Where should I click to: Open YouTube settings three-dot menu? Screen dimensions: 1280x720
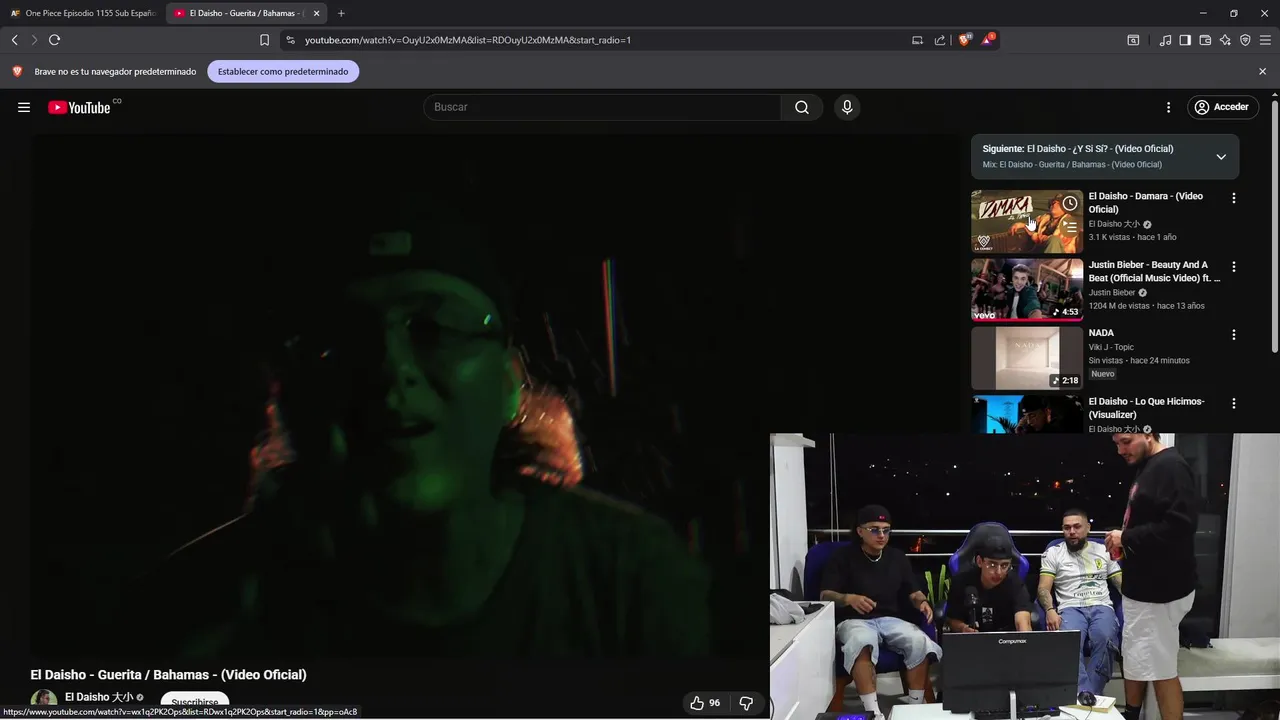(x=1168, y=107)
